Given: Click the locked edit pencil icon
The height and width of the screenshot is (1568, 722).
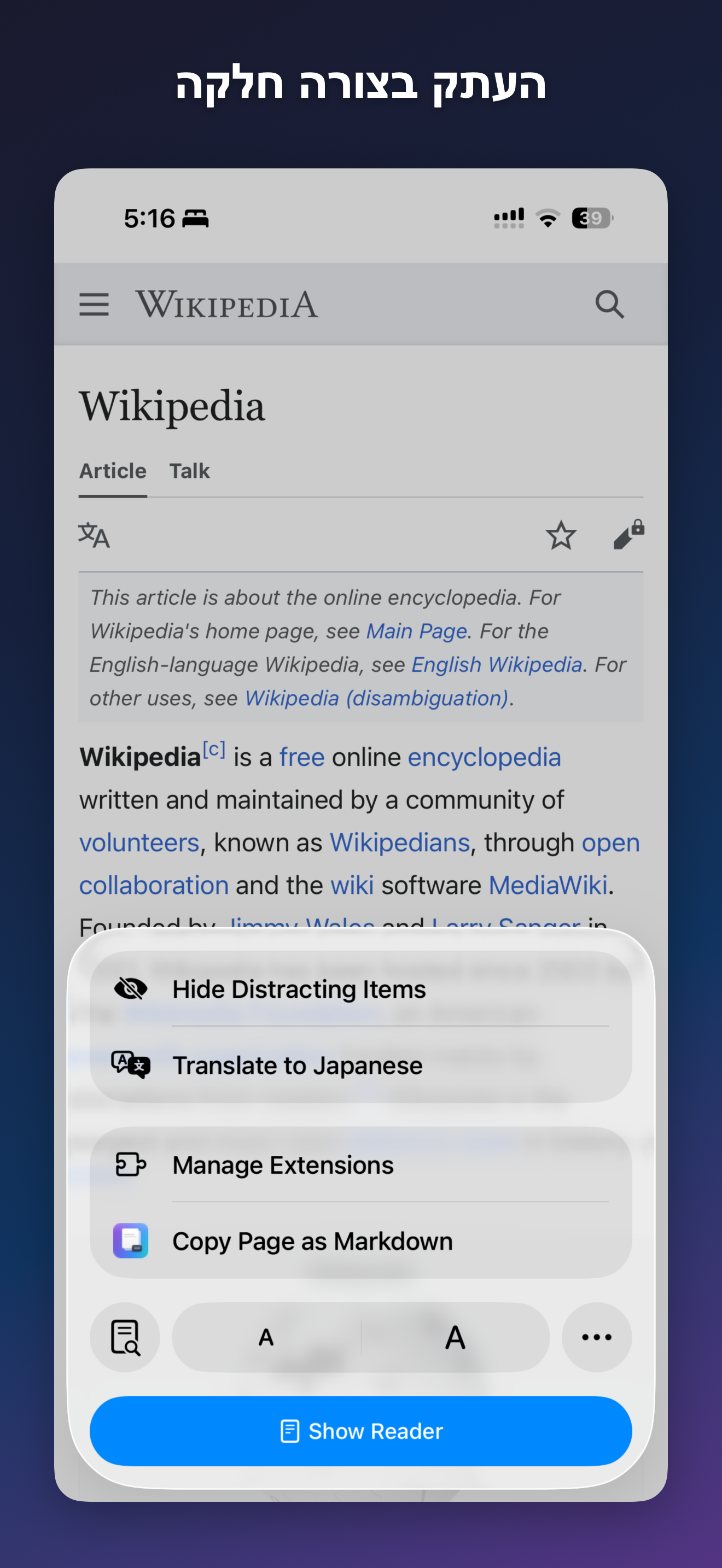Looking at the screenshot, I should coord(629,535).
